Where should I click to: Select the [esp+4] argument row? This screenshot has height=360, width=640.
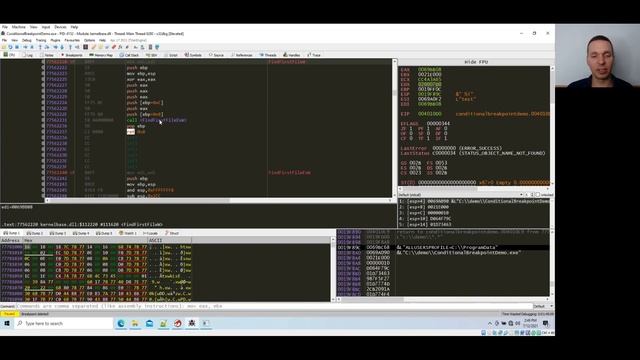pyautogui.click(x=473, y=201)
